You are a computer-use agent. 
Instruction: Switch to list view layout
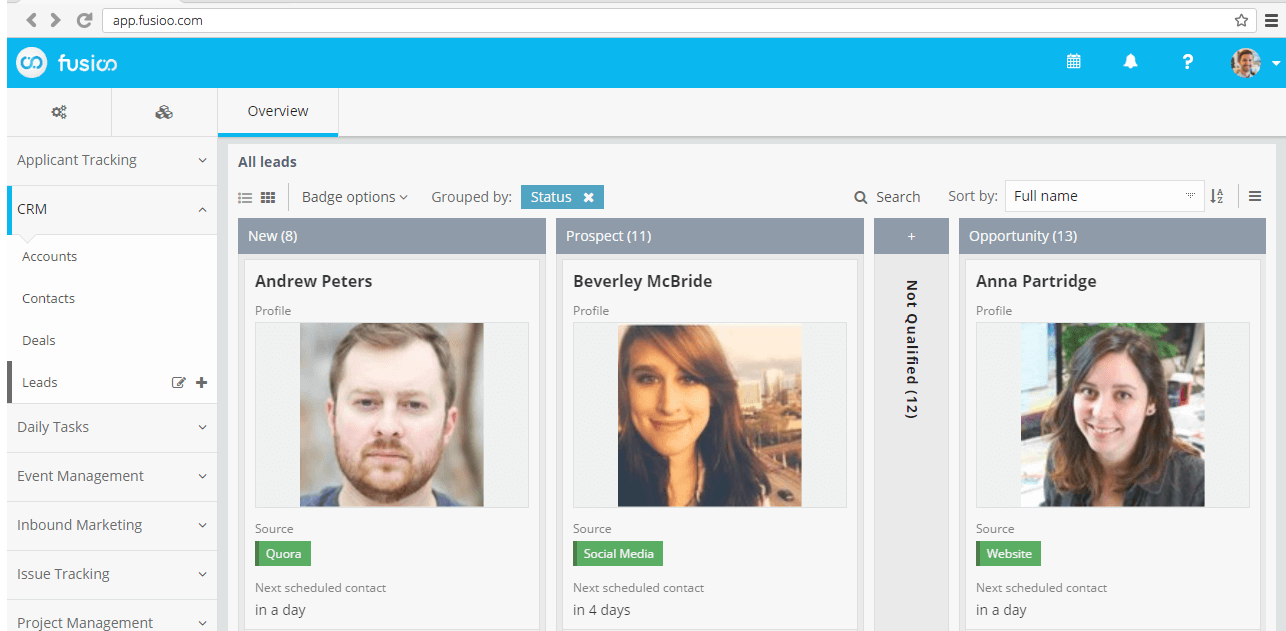pos(245,198)
